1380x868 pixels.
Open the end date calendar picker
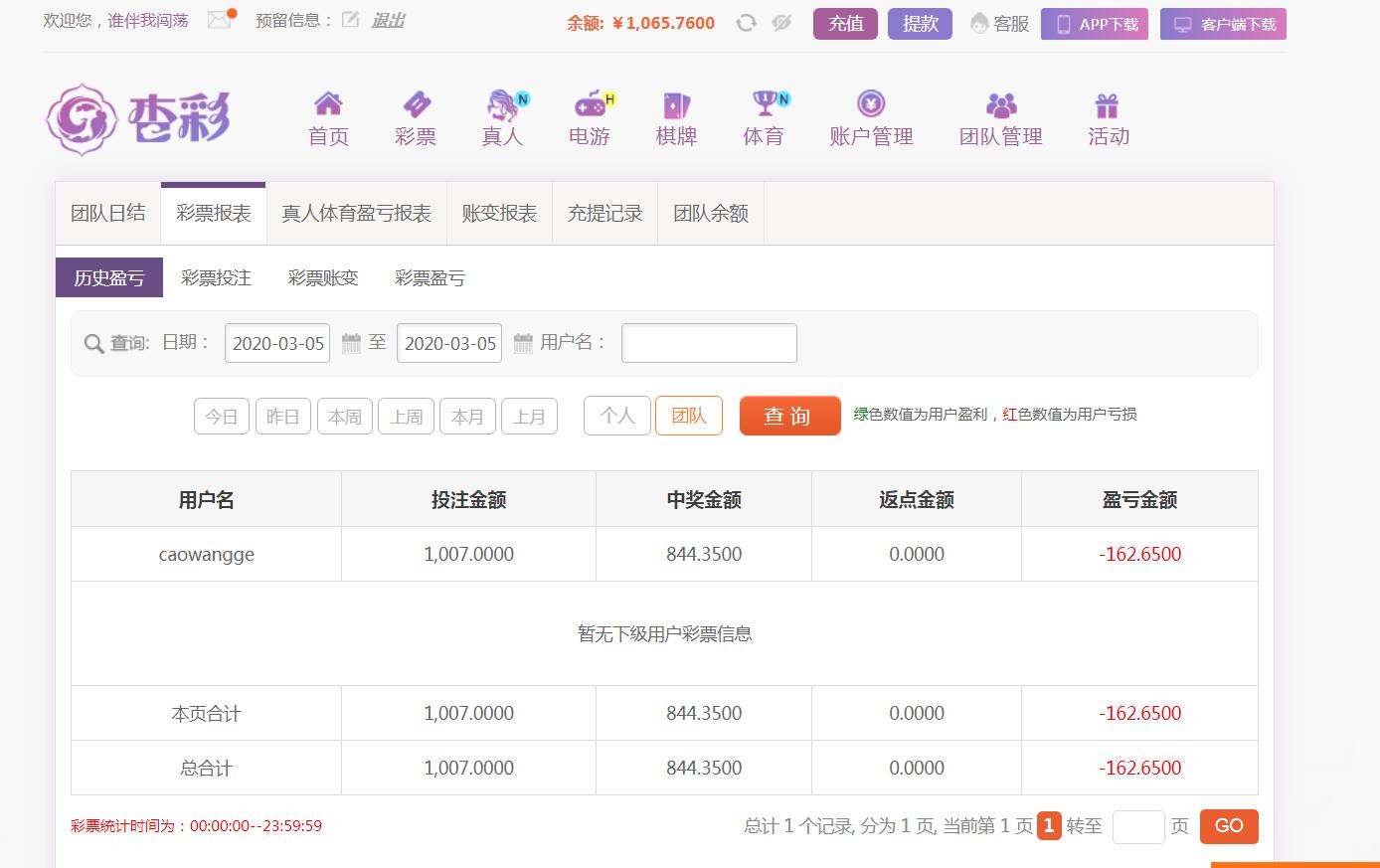(523, 343)
